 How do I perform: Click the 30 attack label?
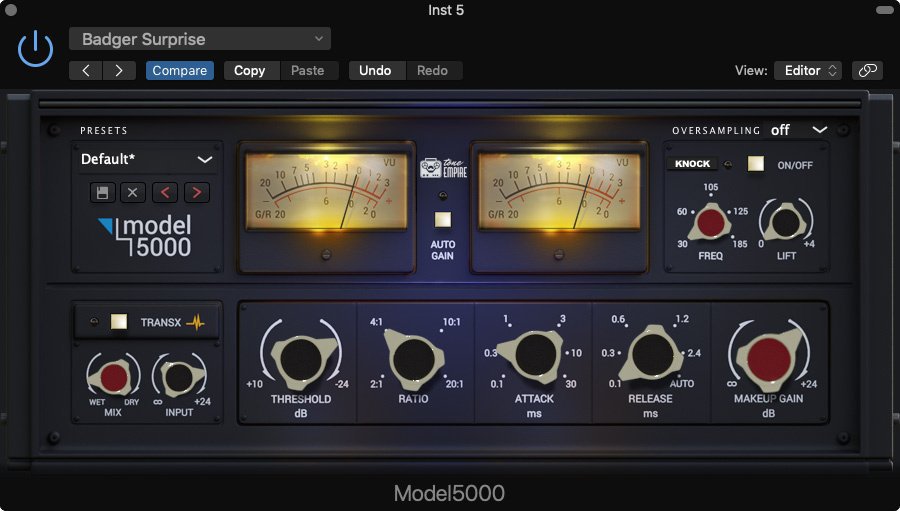pyautogui.click(x=571, y=384)
